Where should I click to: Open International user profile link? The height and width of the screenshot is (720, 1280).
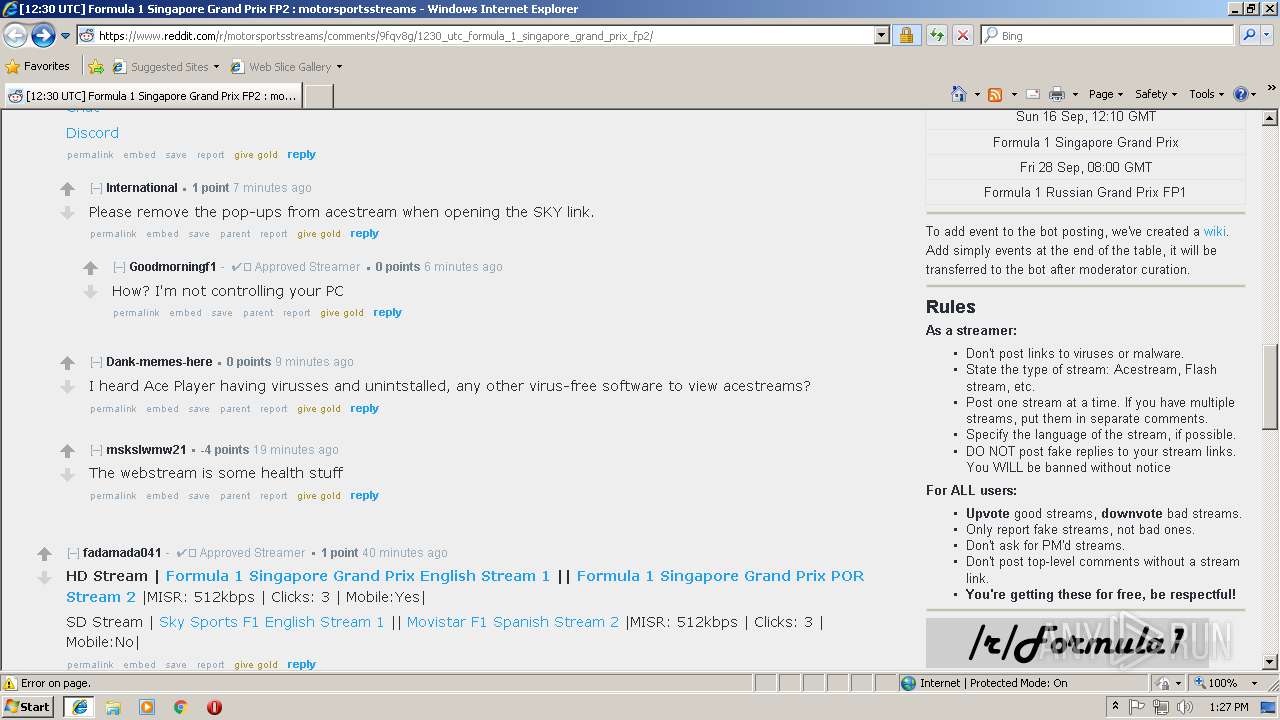coord(142,188)
